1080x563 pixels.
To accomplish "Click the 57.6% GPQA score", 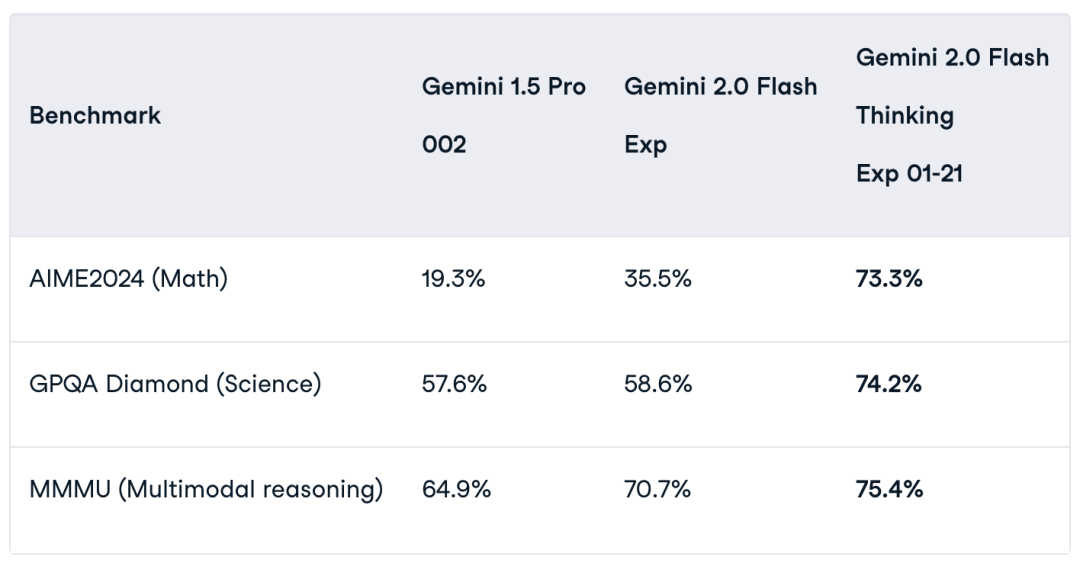I will point(454,384).
